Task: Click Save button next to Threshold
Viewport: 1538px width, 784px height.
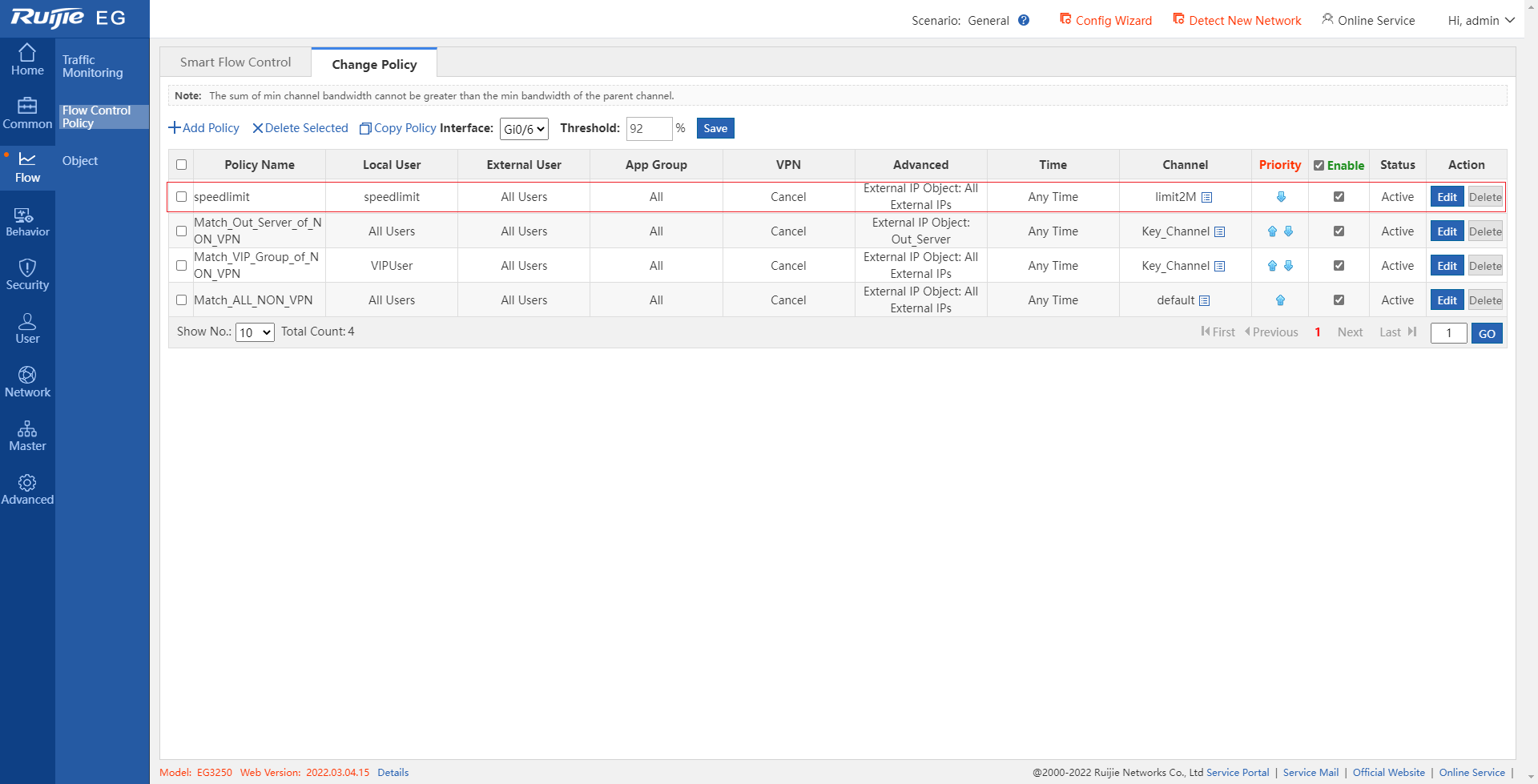Action: pyautogui.click(x=715, y=128)
